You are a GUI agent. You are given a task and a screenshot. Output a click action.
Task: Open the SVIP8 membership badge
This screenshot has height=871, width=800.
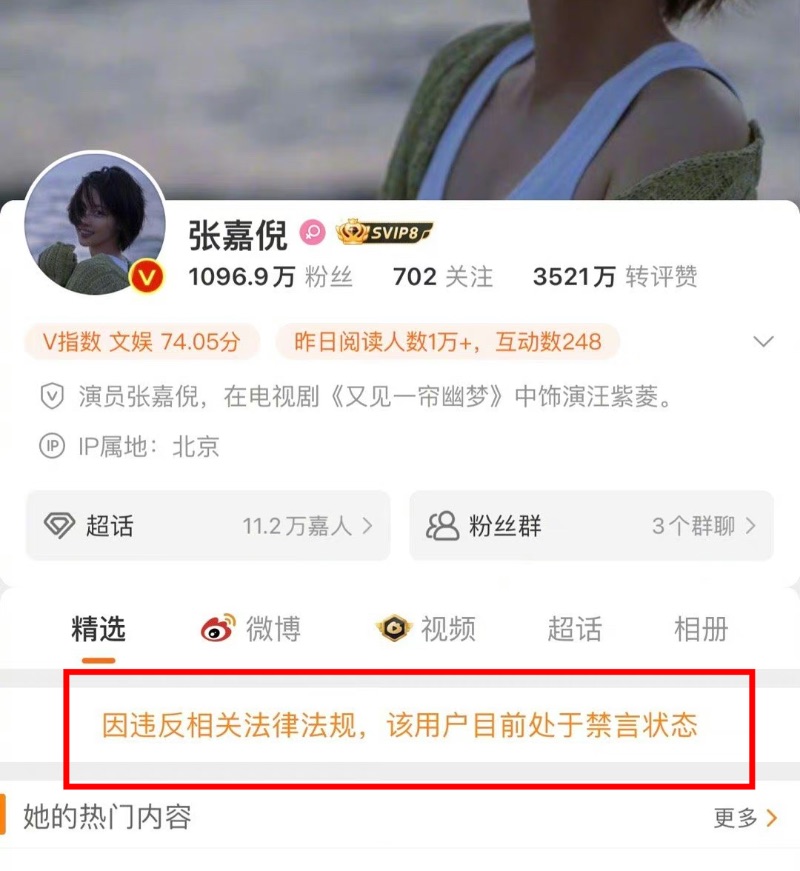[x=384, y=232]
